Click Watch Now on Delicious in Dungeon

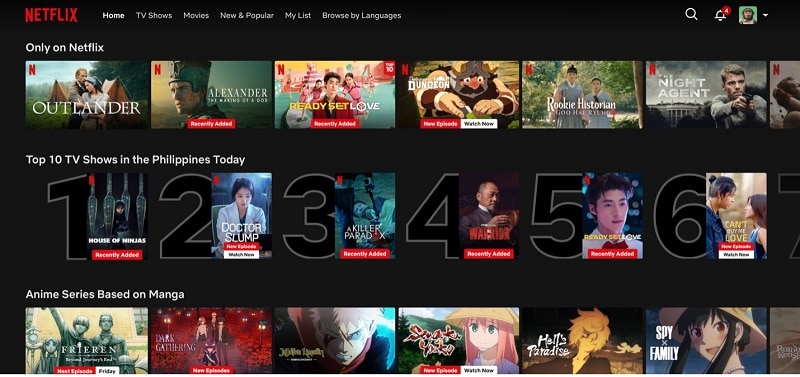point(479,124)
